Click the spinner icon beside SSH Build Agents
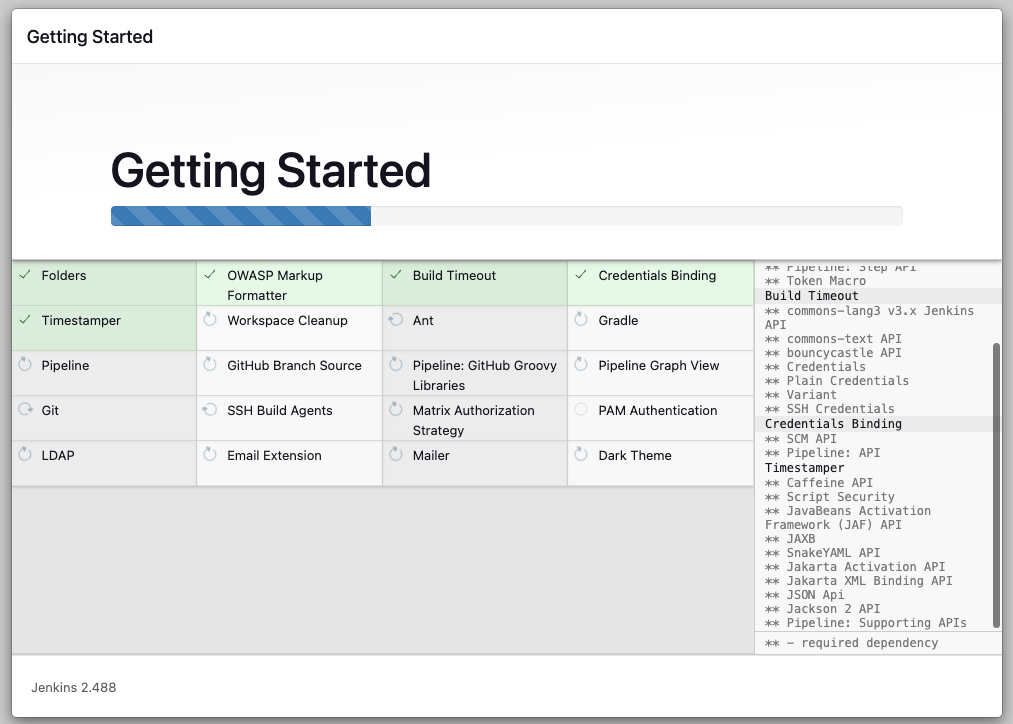 pyautogui.click(x=210, y=409)
